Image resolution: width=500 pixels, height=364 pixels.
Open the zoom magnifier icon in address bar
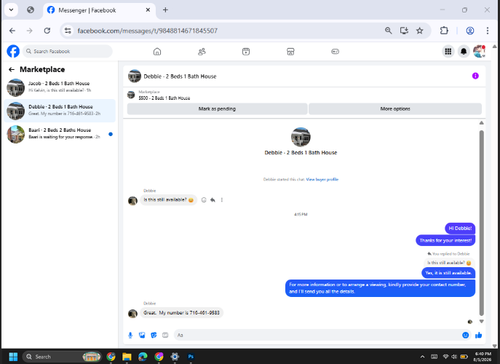pos(388,31)
